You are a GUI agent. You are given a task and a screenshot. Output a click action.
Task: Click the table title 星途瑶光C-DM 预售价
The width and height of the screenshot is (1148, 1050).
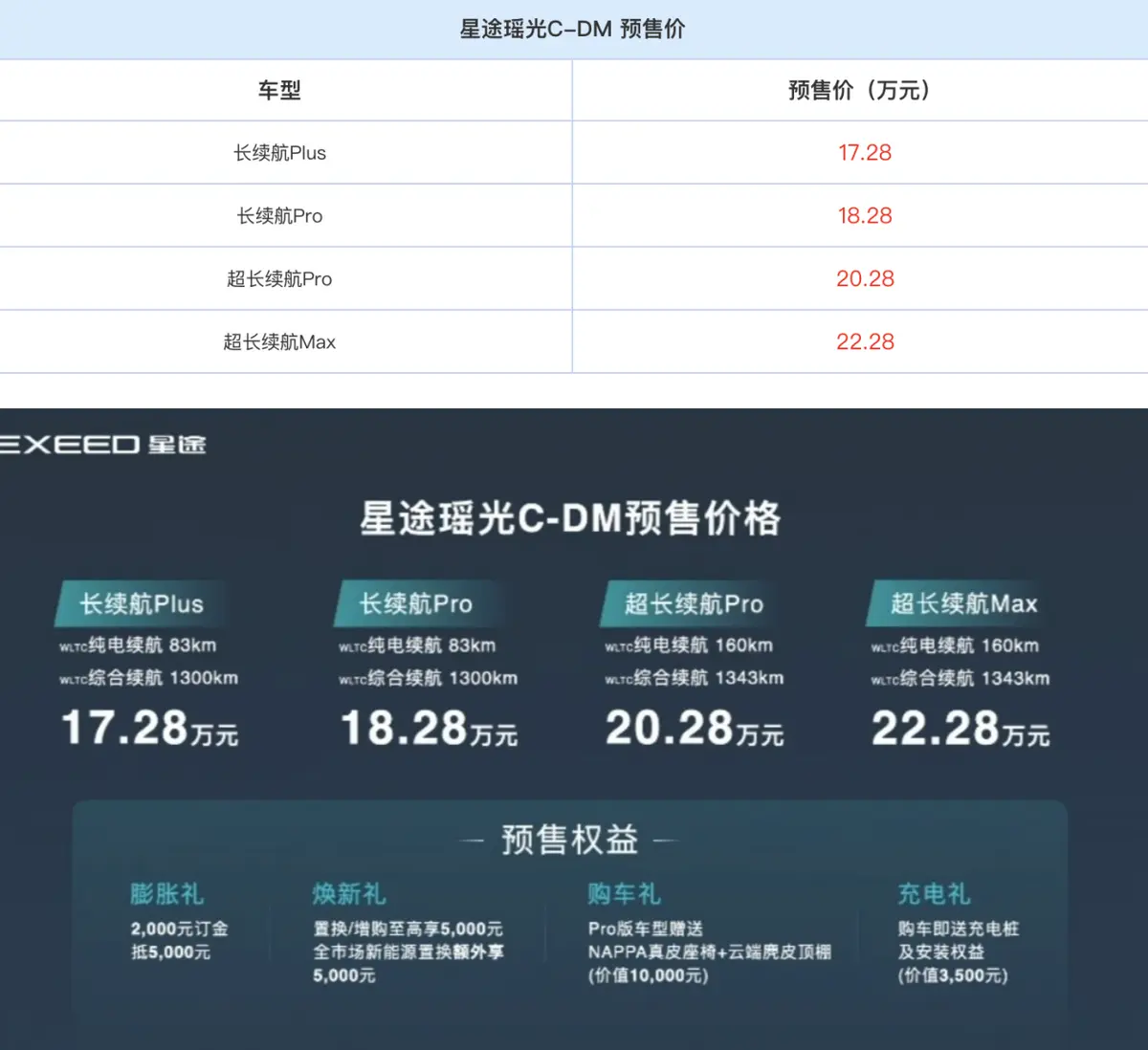coord(572,29)
